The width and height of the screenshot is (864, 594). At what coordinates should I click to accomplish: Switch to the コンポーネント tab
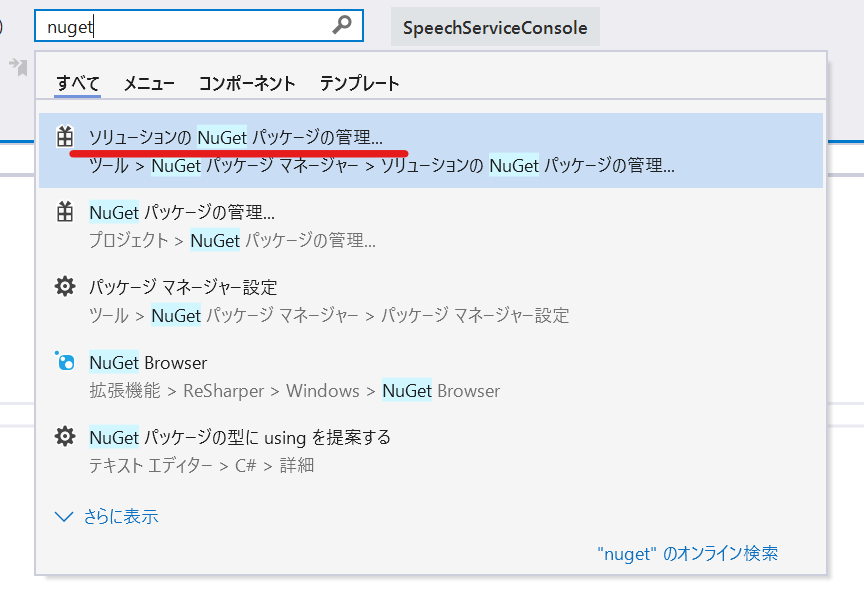coord(247,83)
